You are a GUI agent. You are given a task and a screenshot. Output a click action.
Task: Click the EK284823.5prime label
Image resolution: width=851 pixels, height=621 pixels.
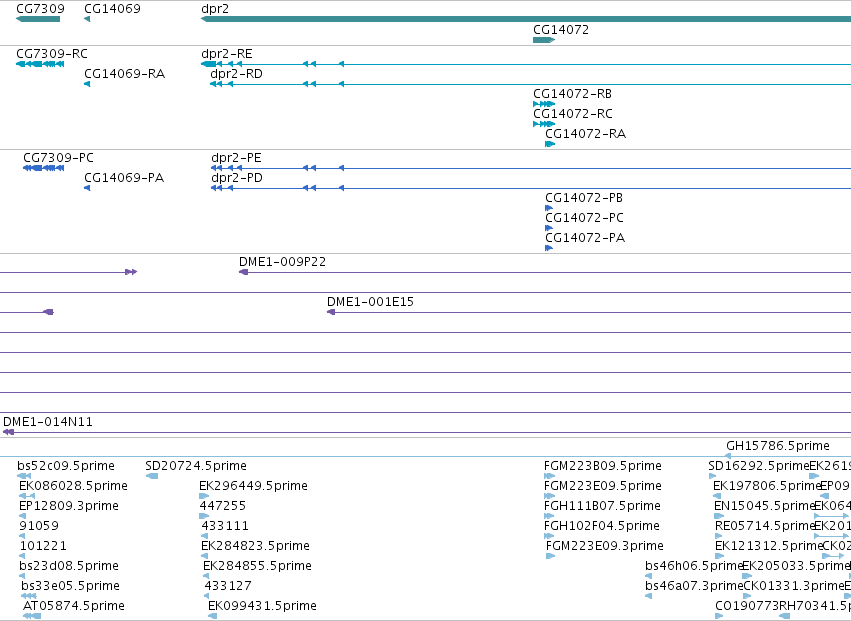[256, 547]
